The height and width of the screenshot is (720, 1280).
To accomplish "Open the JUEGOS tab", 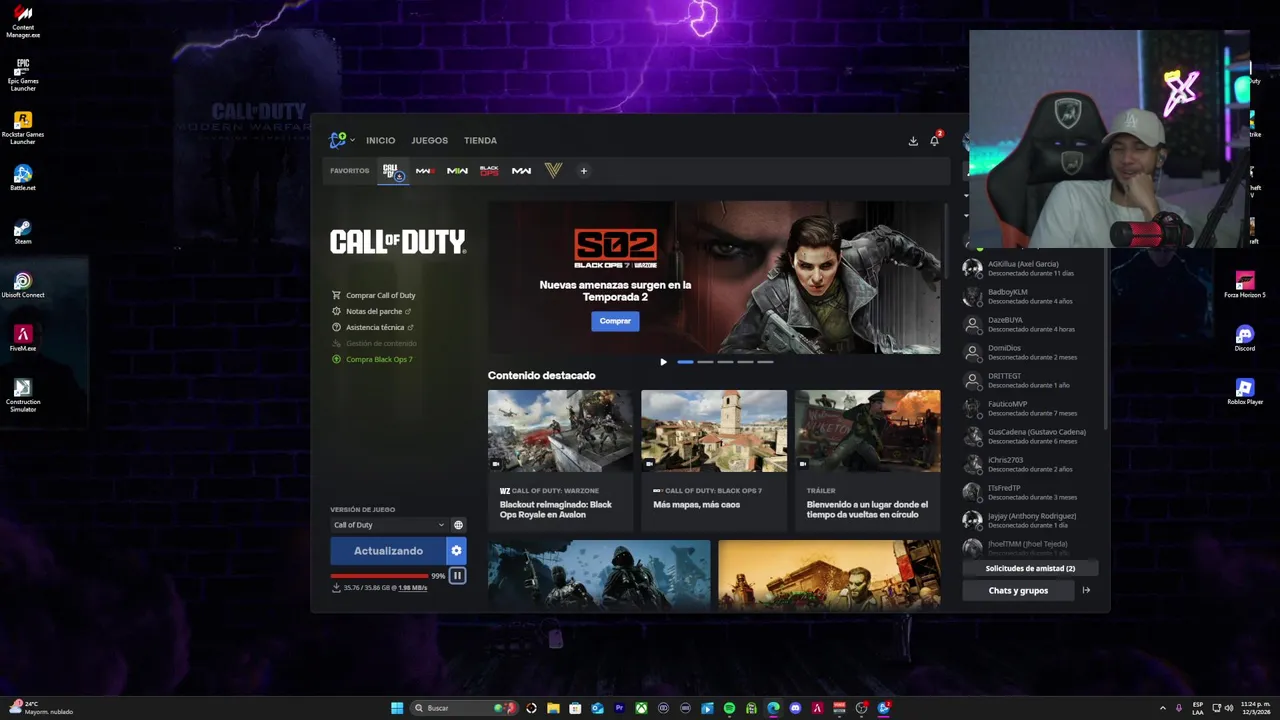I will coord(429,141).
